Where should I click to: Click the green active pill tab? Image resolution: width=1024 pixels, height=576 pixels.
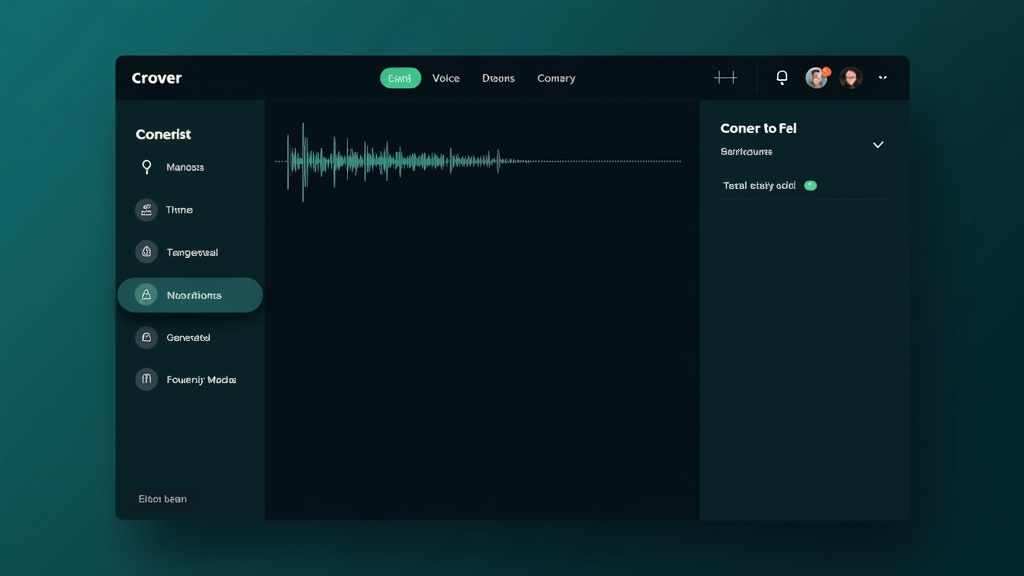400,78
